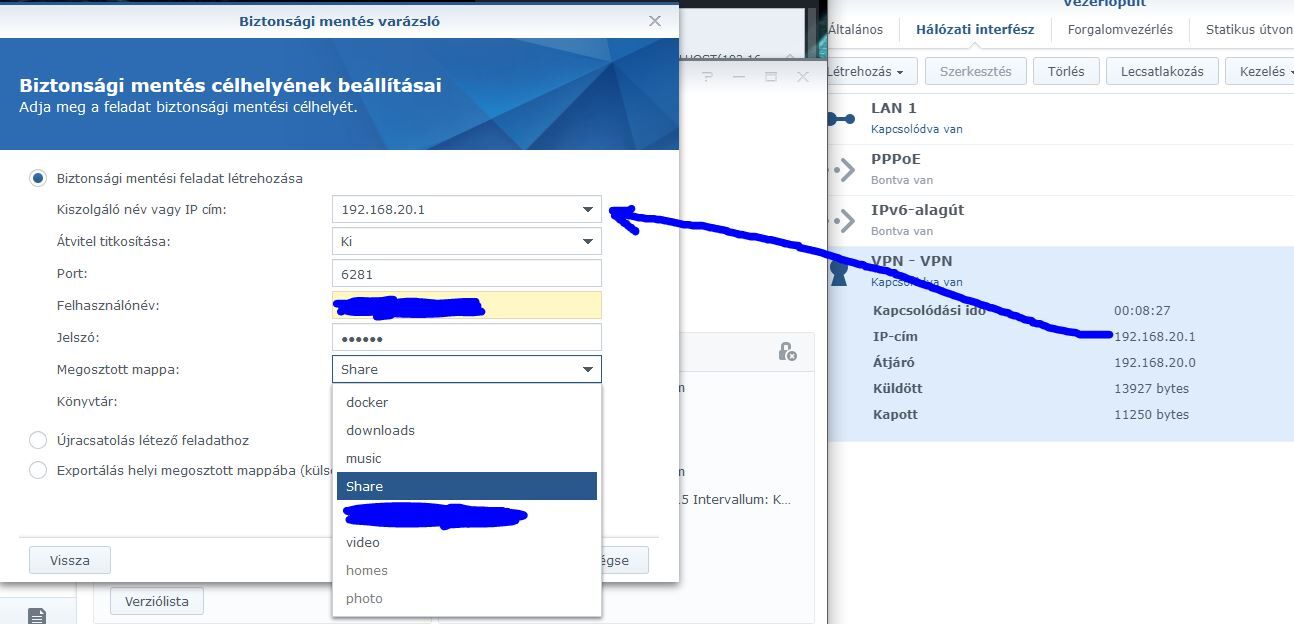Click the connection time 00:08:27
The height and width of the screenshot is (624, 1294).
point(1142,311)
